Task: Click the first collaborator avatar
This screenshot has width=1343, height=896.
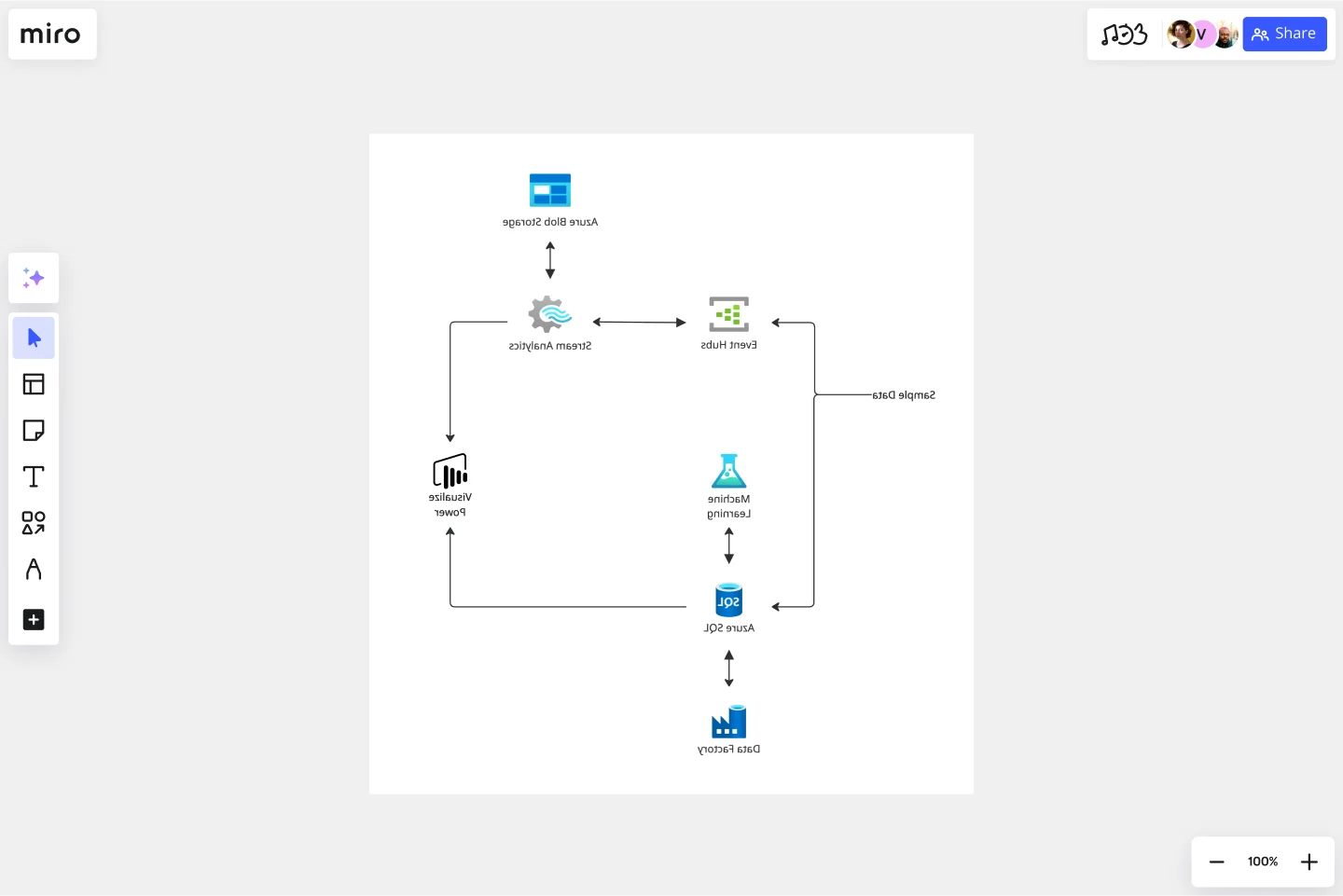Action: tap(1180, 34)
